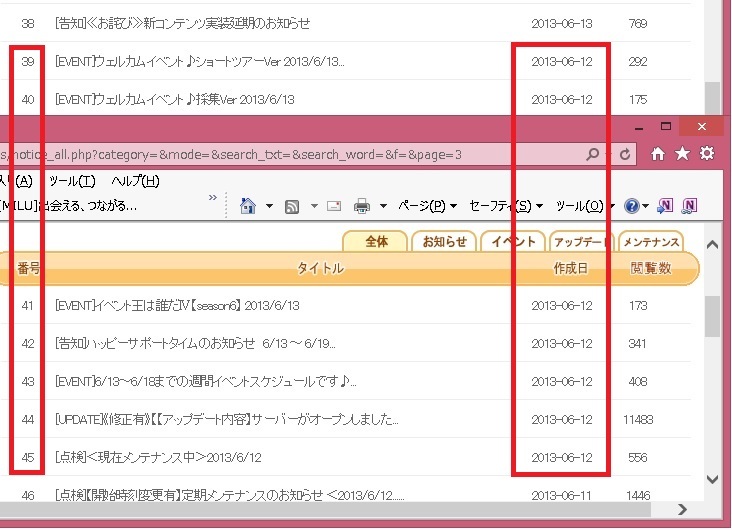This screenshot has width=732, height=530.
Task: Open the ツール(T) menu in menu bar
Action: 72,181
